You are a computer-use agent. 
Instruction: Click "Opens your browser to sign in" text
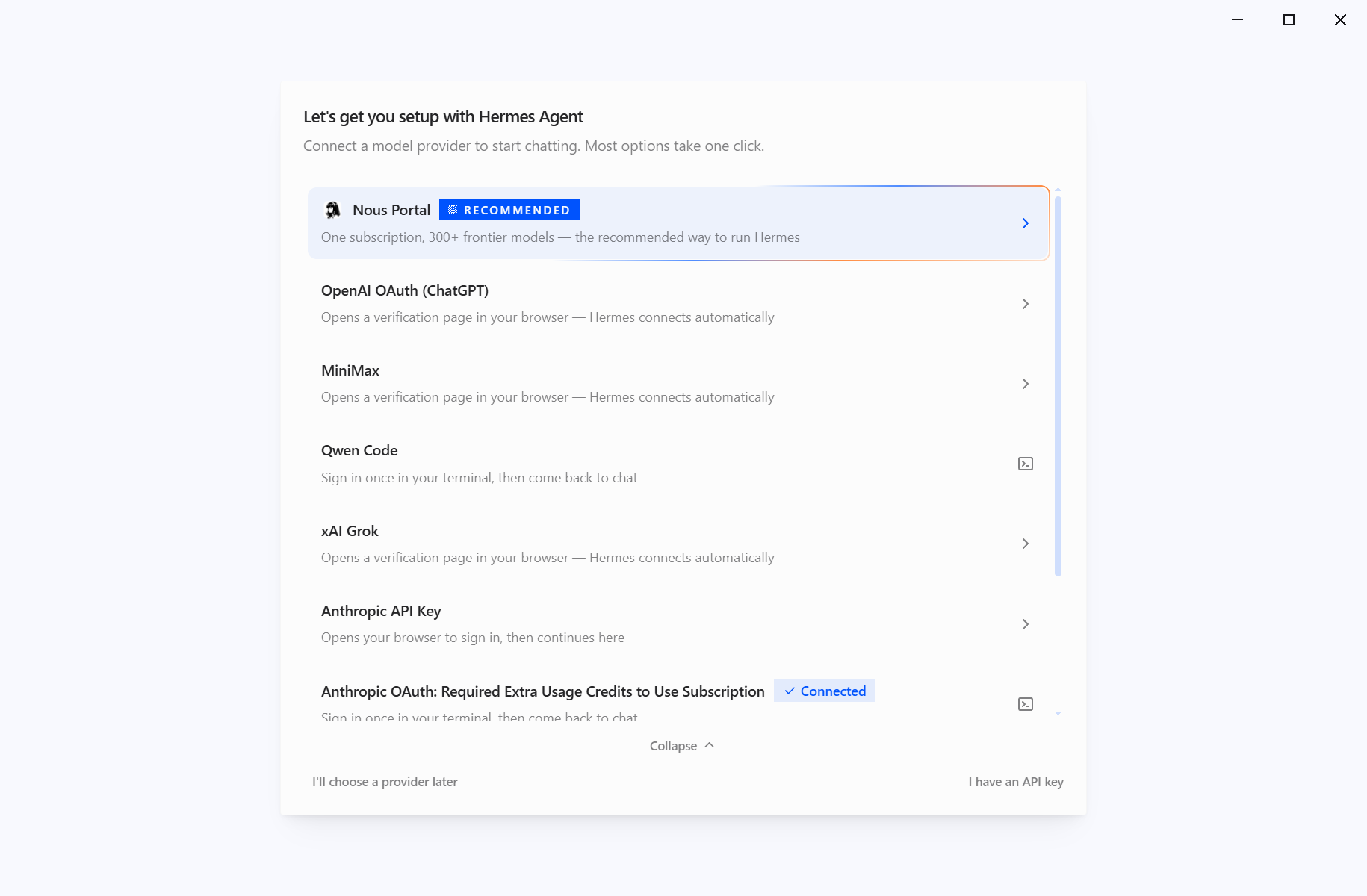coord(473,638)
